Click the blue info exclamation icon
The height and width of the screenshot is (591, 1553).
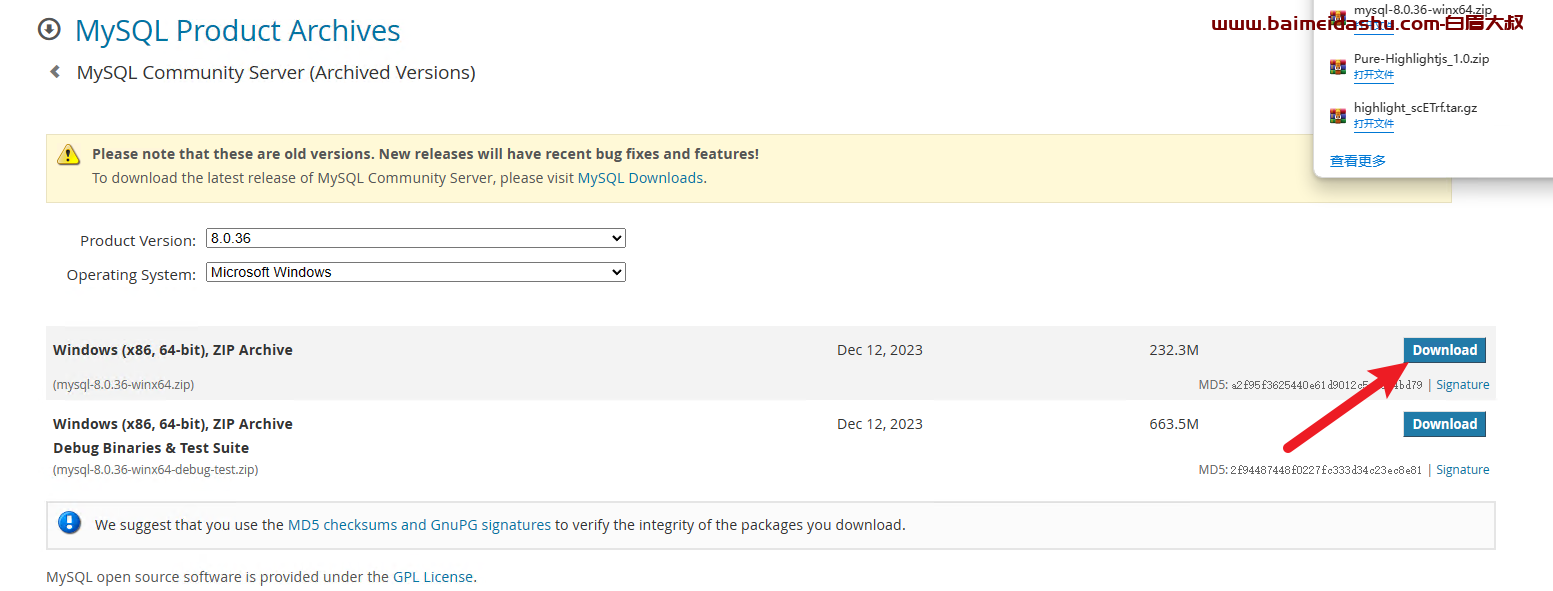(x=69, y=522)
